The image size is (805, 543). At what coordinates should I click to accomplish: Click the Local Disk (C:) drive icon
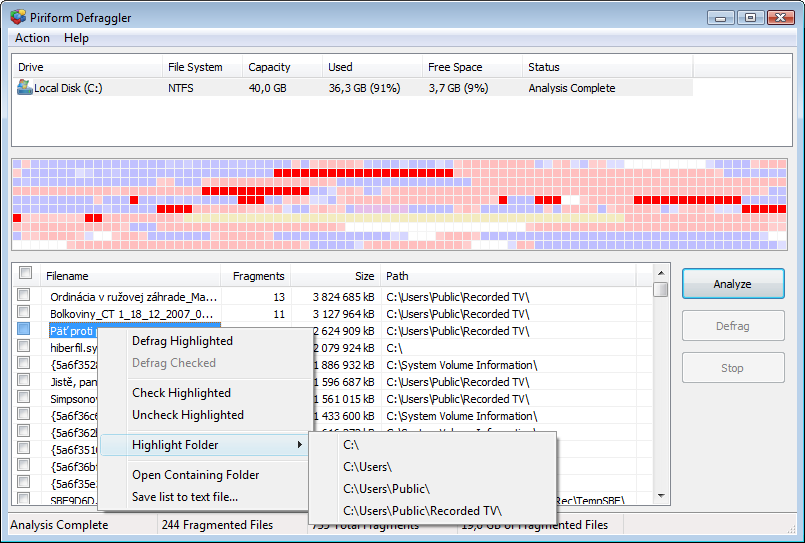25,87
